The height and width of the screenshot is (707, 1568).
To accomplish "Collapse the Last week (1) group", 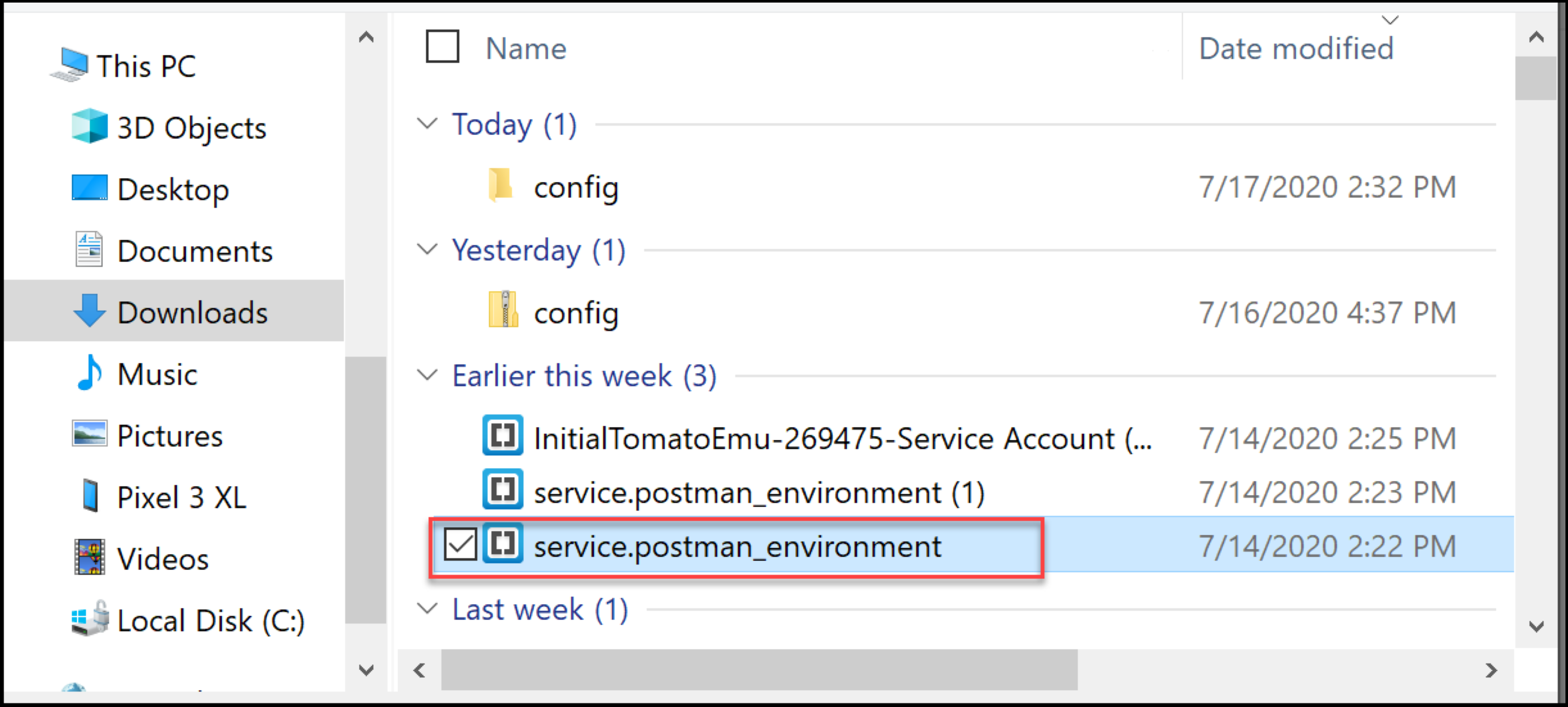I will (427, 609).
